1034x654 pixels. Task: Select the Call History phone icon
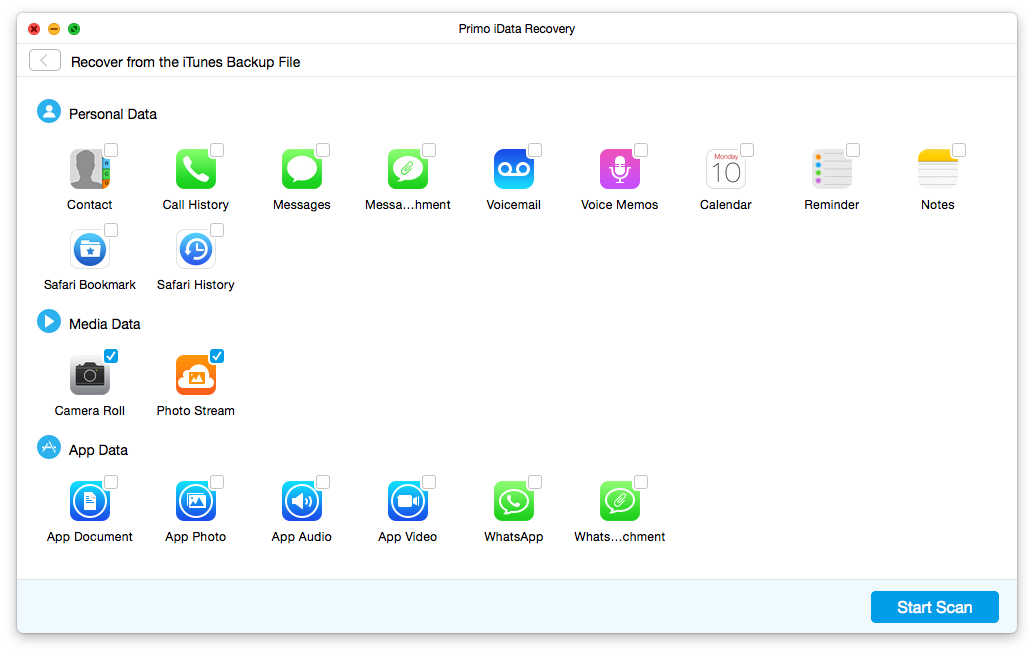click(x=196, y=169)
